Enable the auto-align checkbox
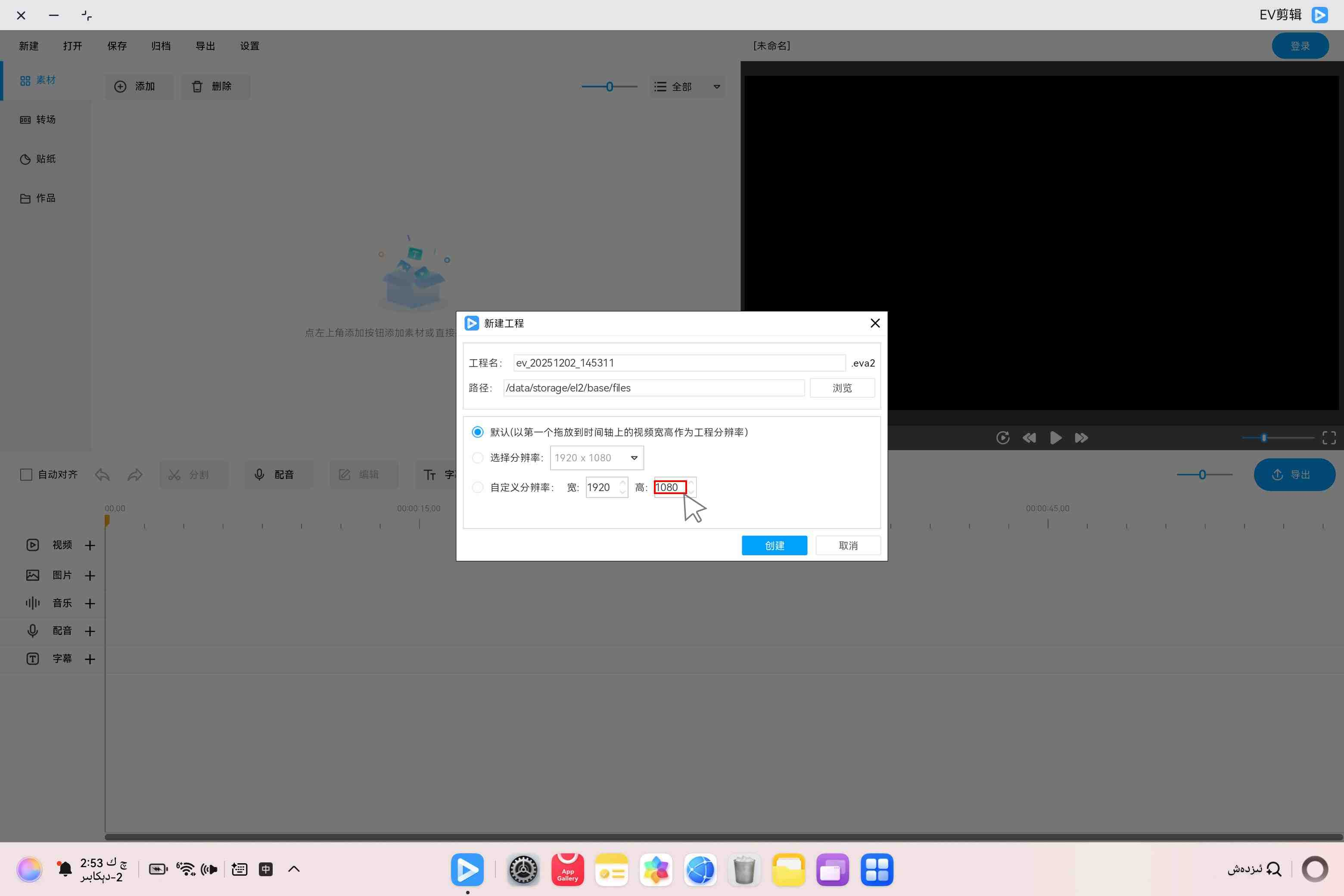 (26, 474)
